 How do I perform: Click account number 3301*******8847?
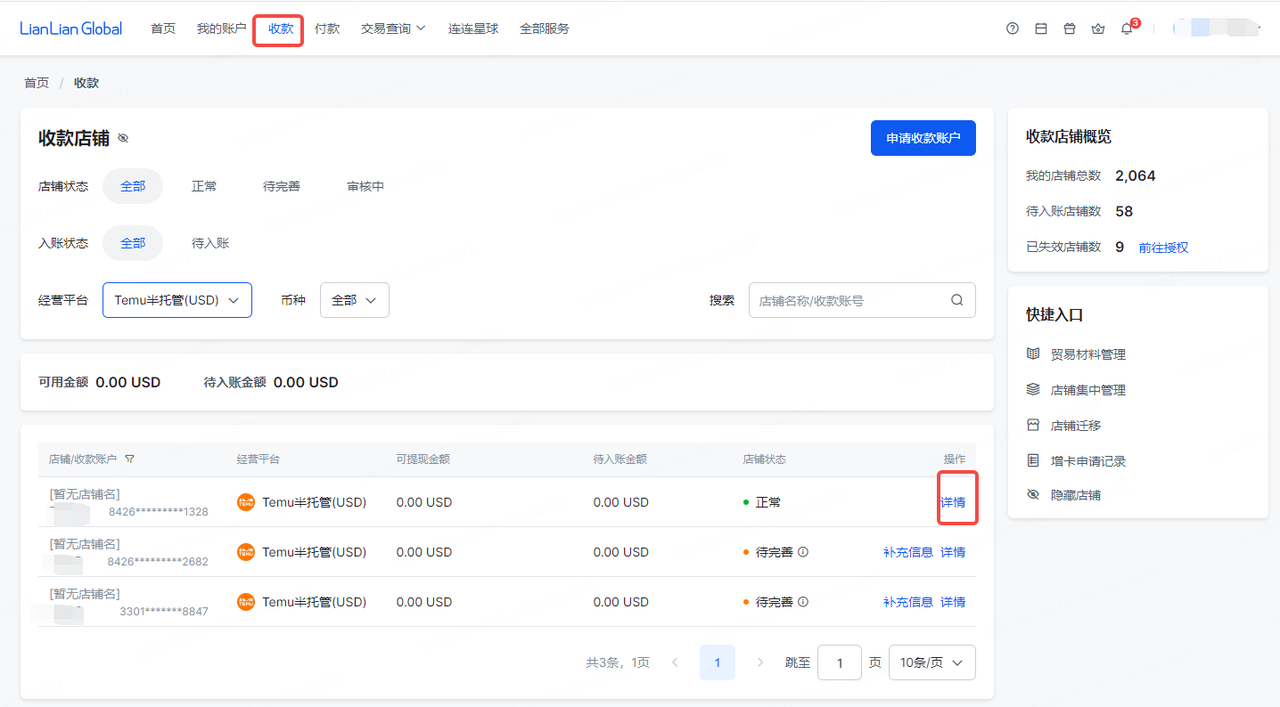pyautogui.click(x=164, y=611)
